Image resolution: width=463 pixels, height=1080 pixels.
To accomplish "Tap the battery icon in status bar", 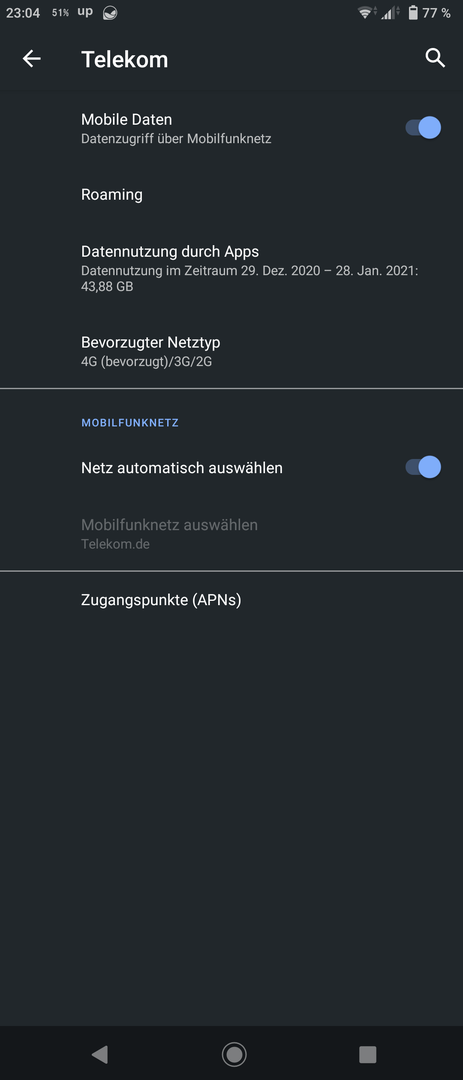I will [413, 12].
